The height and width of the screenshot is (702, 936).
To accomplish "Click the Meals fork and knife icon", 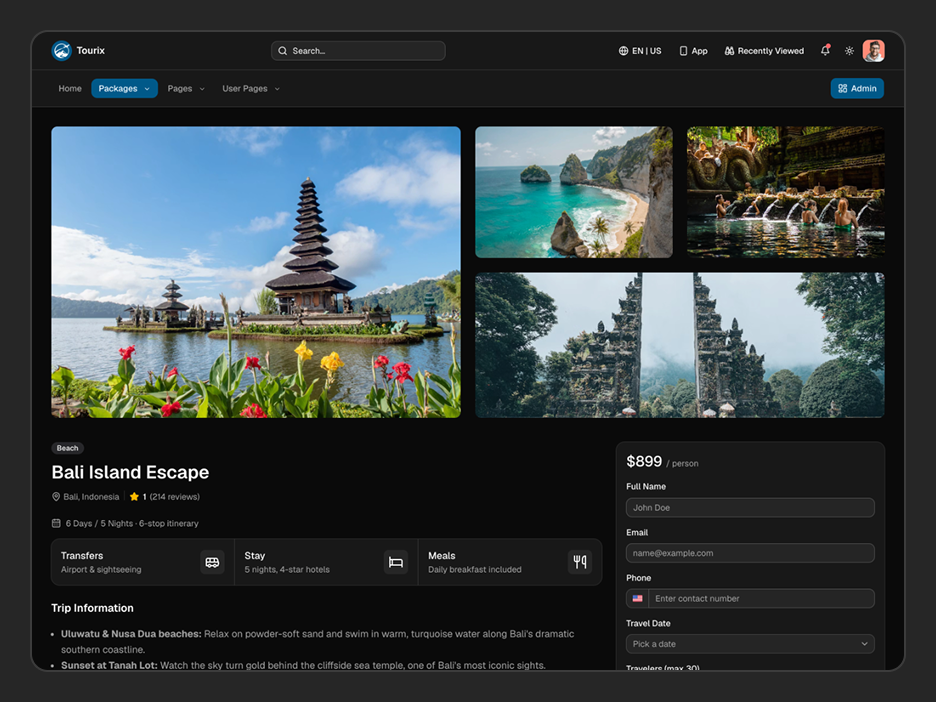I will 580,562.
